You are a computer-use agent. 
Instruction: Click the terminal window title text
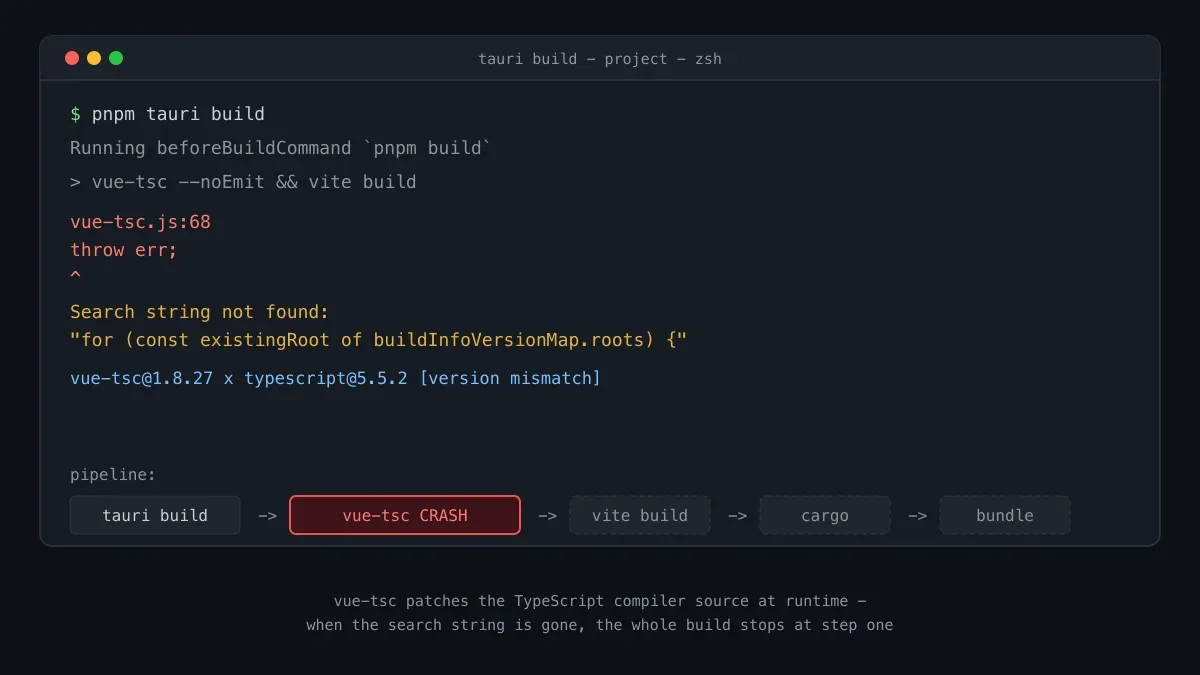tap(600, 58)
